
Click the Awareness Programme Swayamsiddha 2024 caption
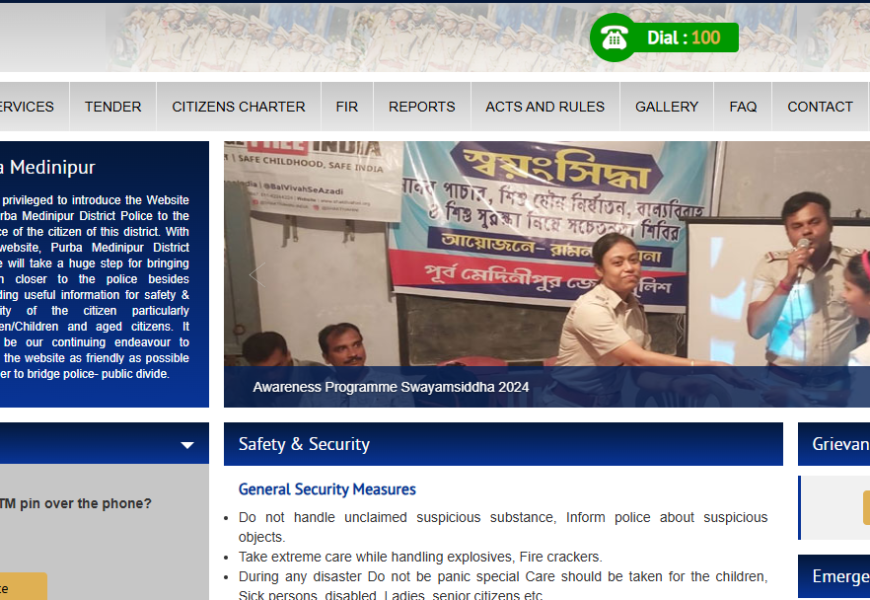pos(391,387)
